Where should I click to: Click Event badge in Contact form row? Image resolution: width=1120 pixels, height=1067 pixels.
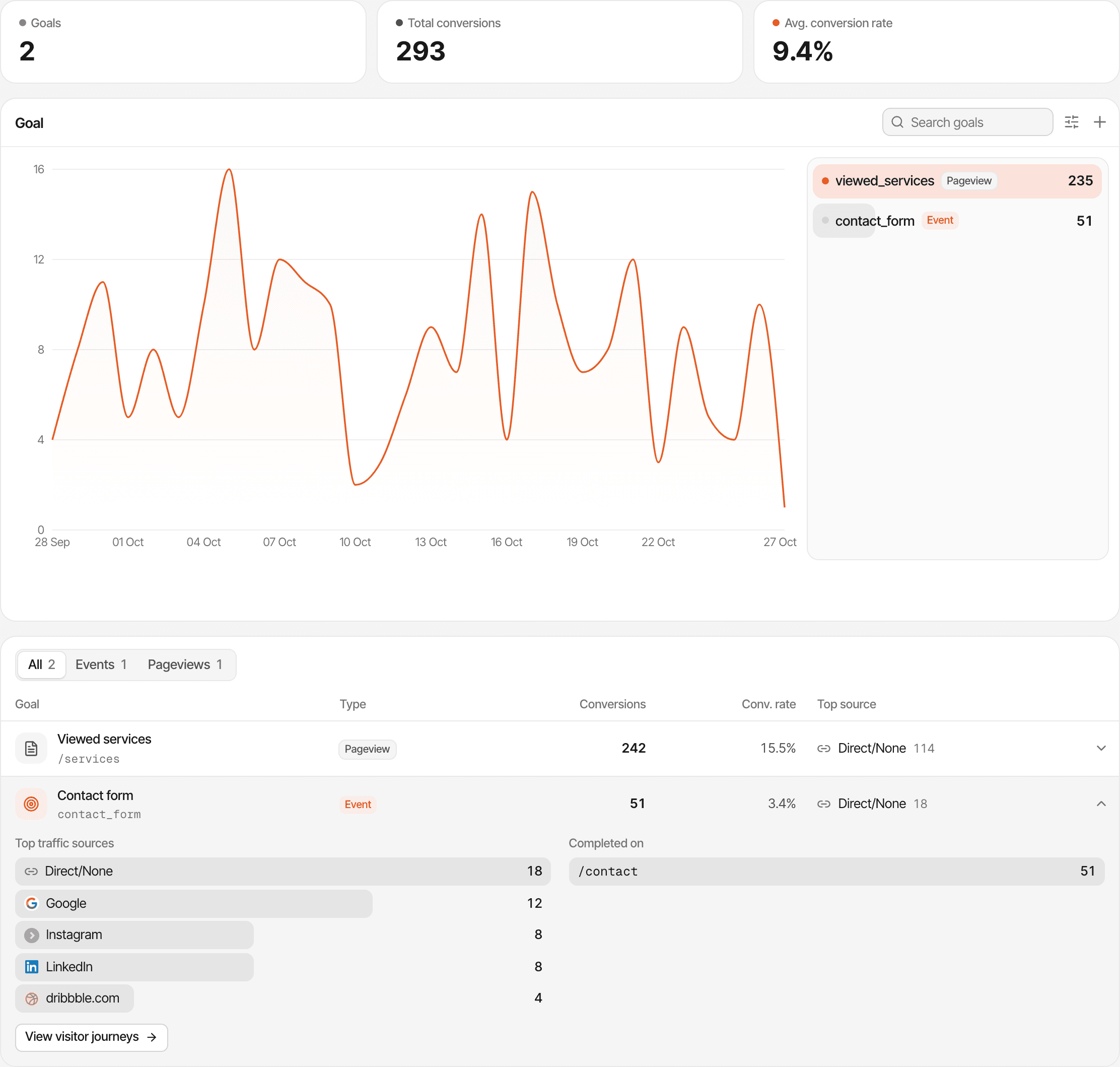click(x=358, y=804)
